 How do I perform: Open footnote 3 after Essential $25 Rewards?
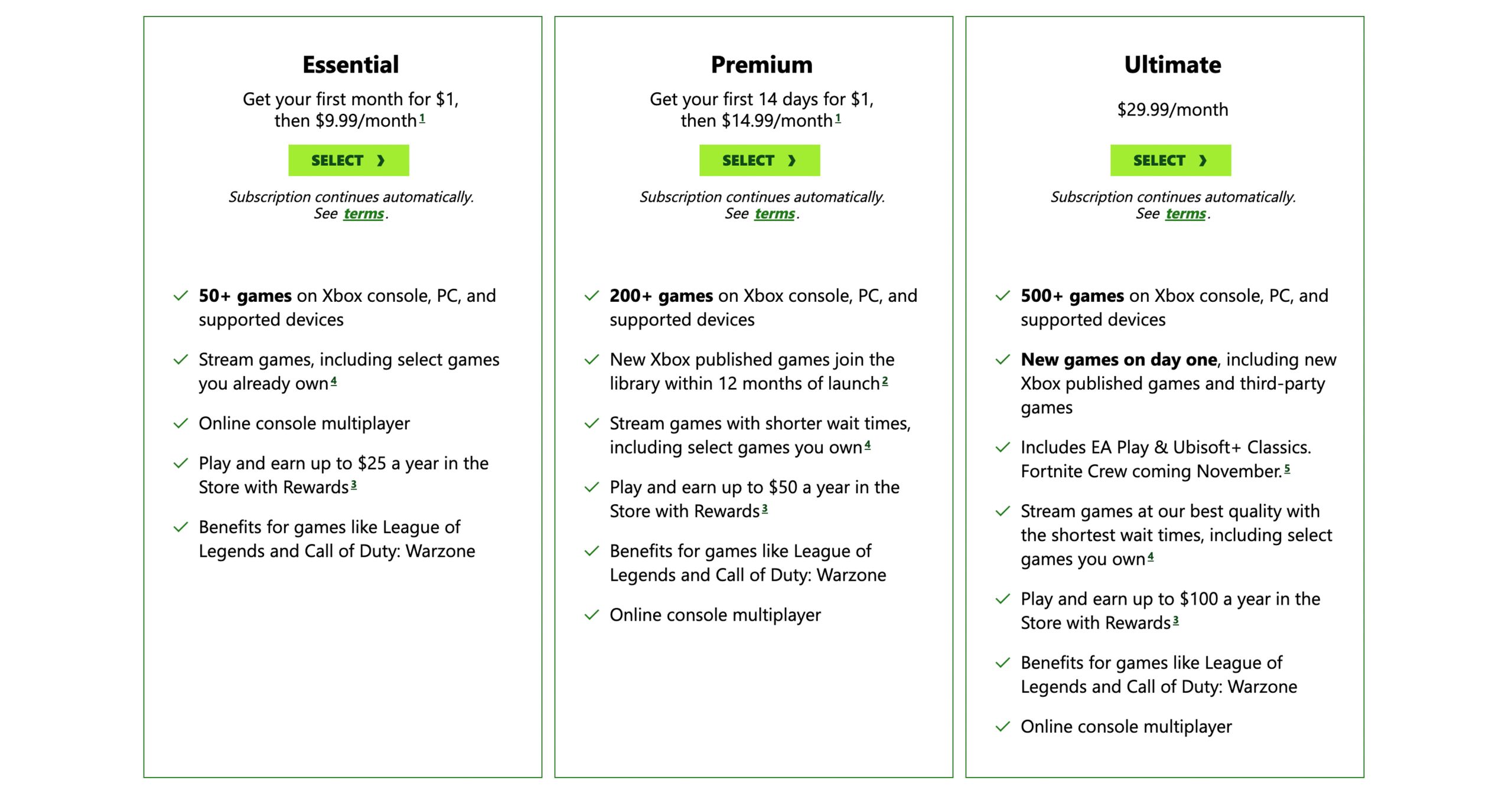(x=354, y=485)
